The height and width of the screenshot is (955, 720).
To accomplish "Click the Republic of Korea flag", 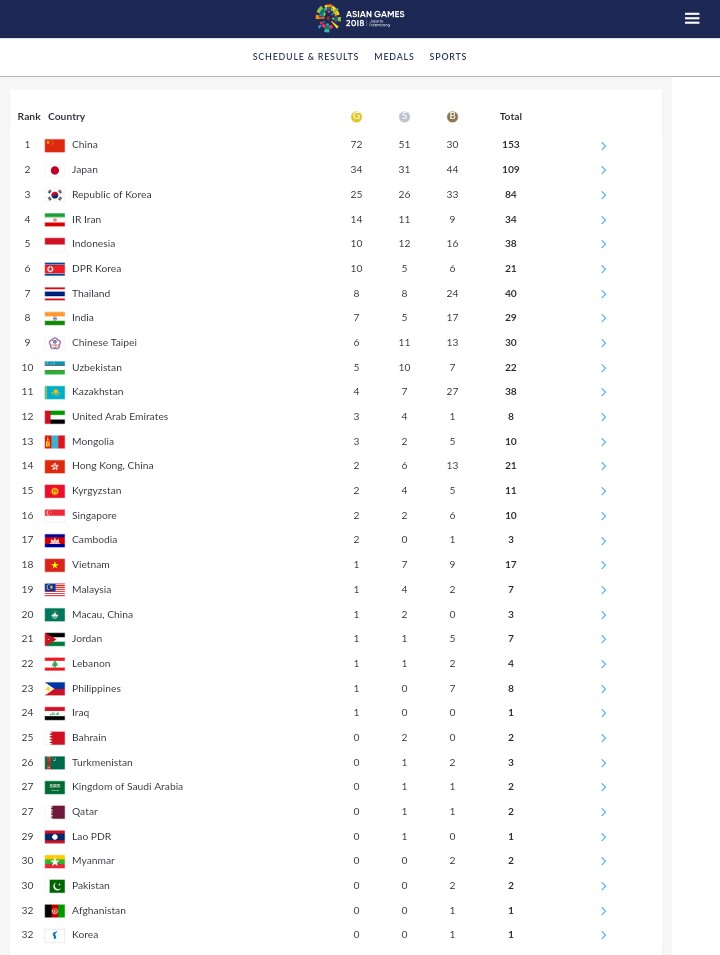I will click(x=55, y=195).
